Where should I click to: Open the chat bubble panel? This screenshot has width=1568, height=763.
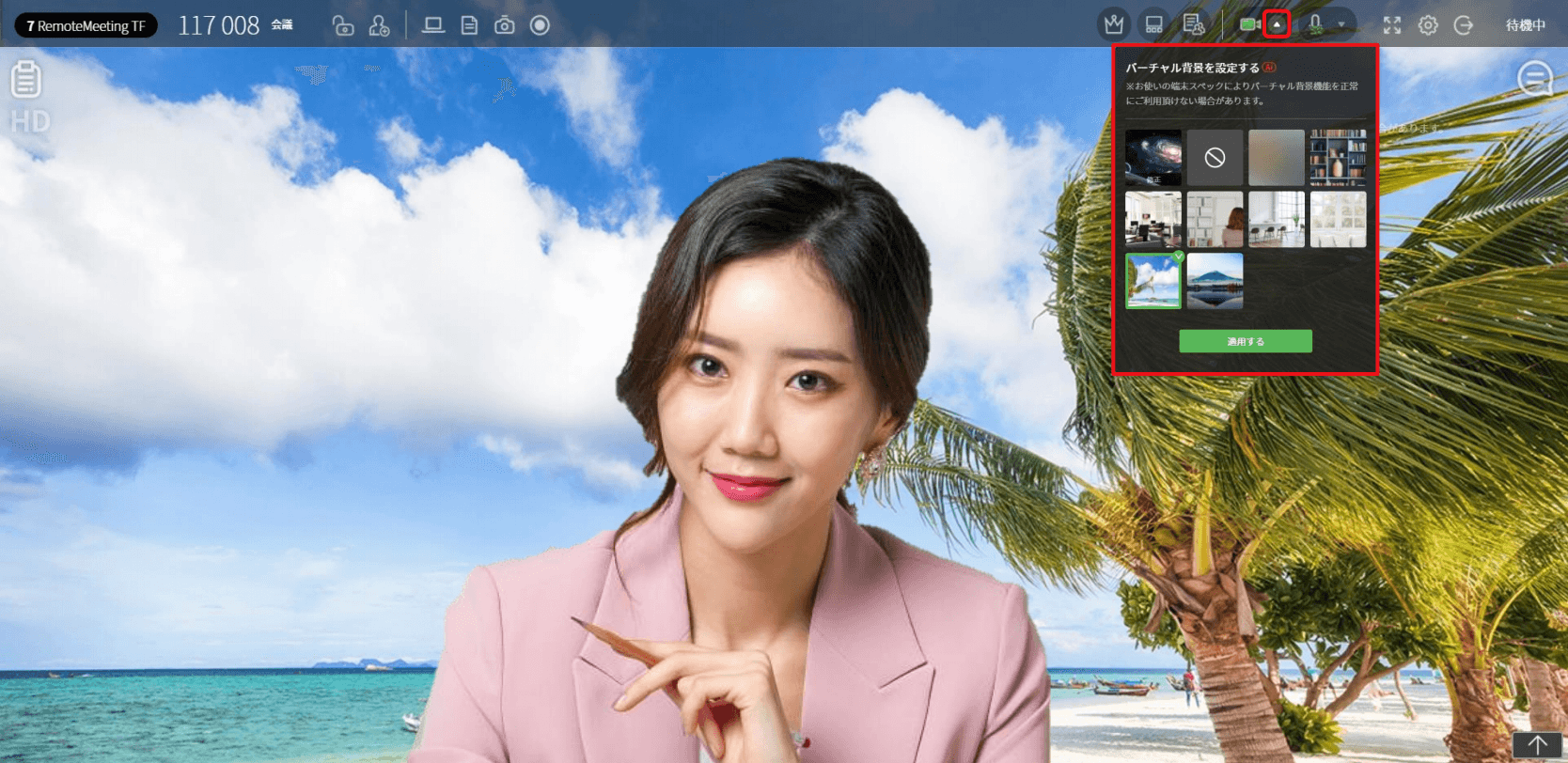pos(1534,79)
